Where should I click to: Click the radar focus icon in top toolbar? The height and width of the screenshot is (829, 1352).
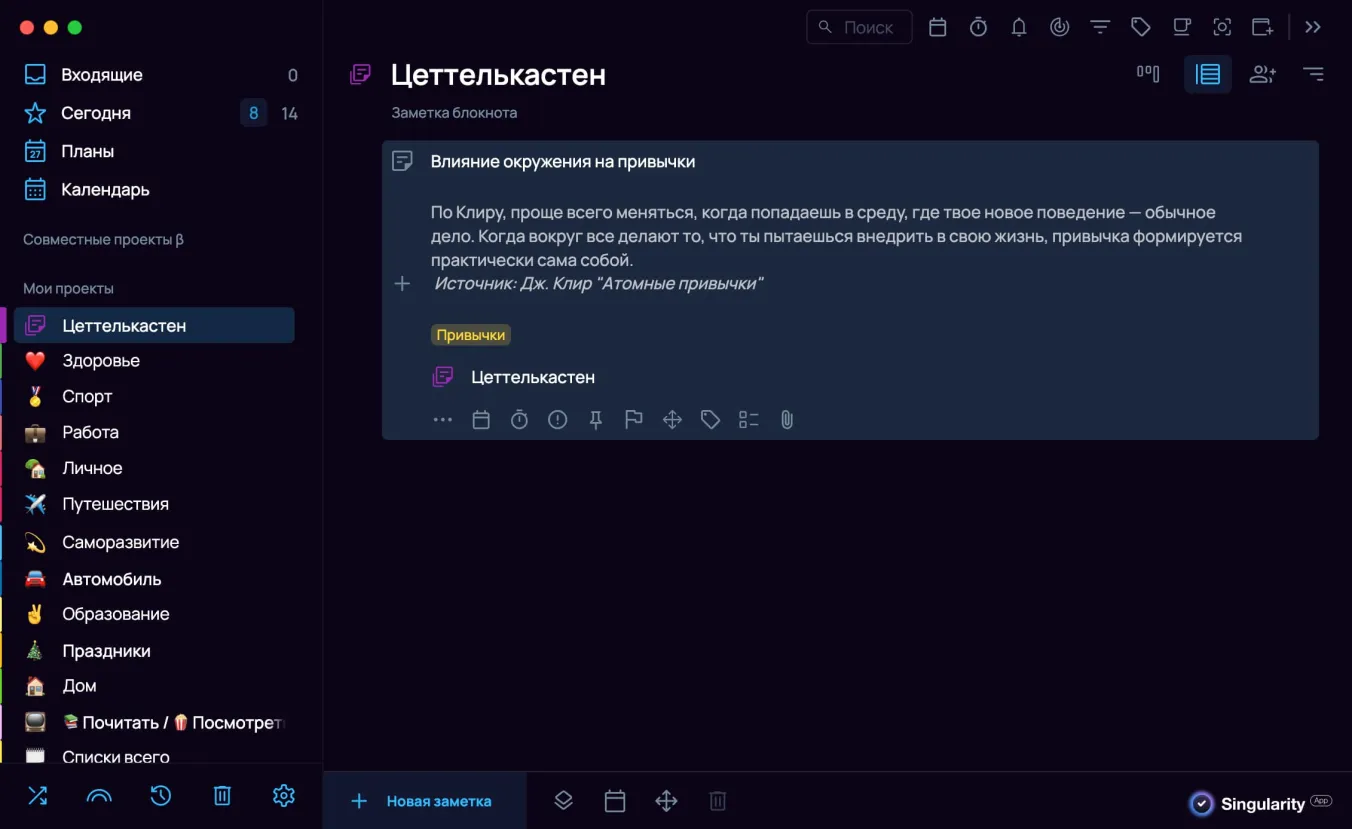coord(1060,27)
